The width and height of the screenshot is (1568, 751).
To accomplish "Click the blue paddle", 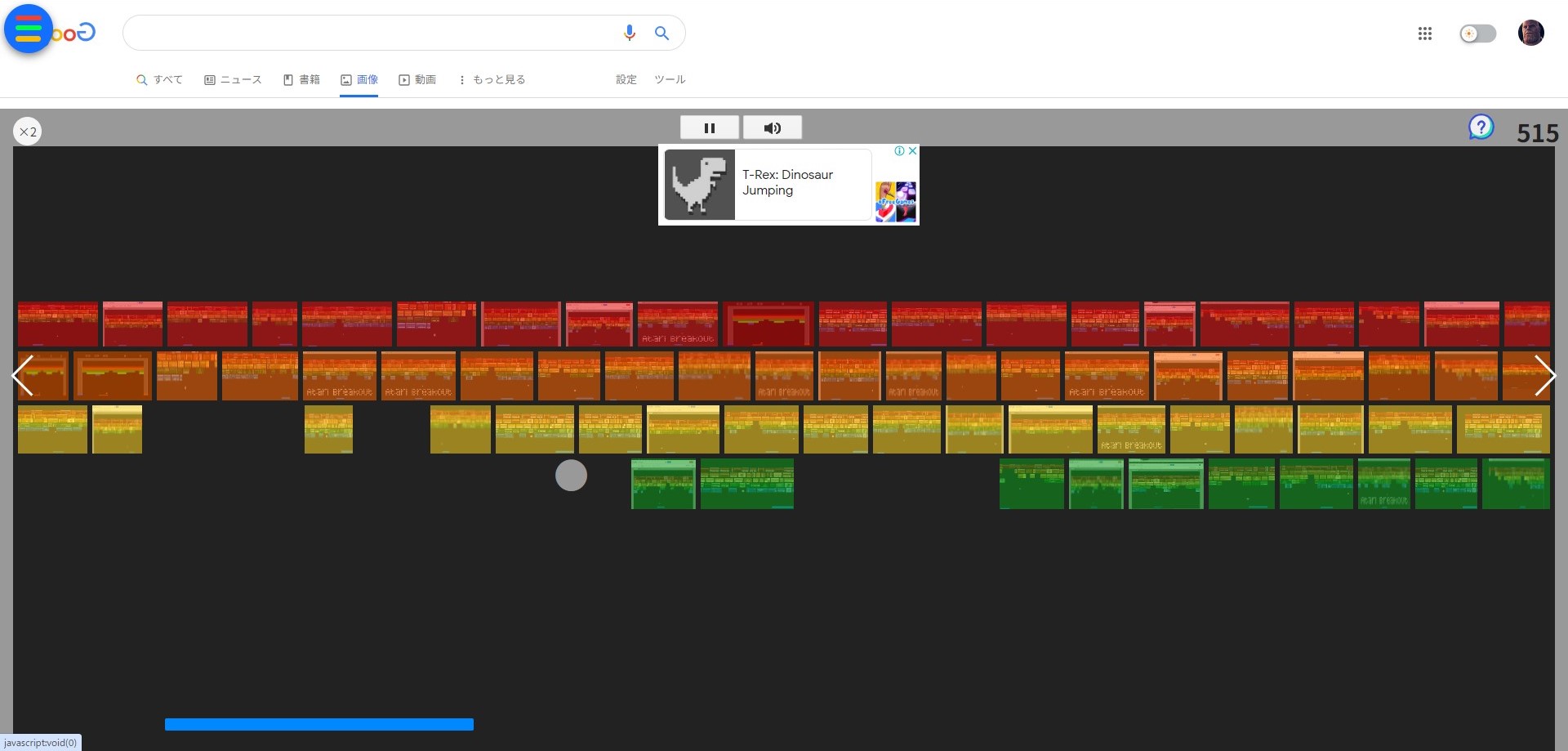I will click(319, 724).
